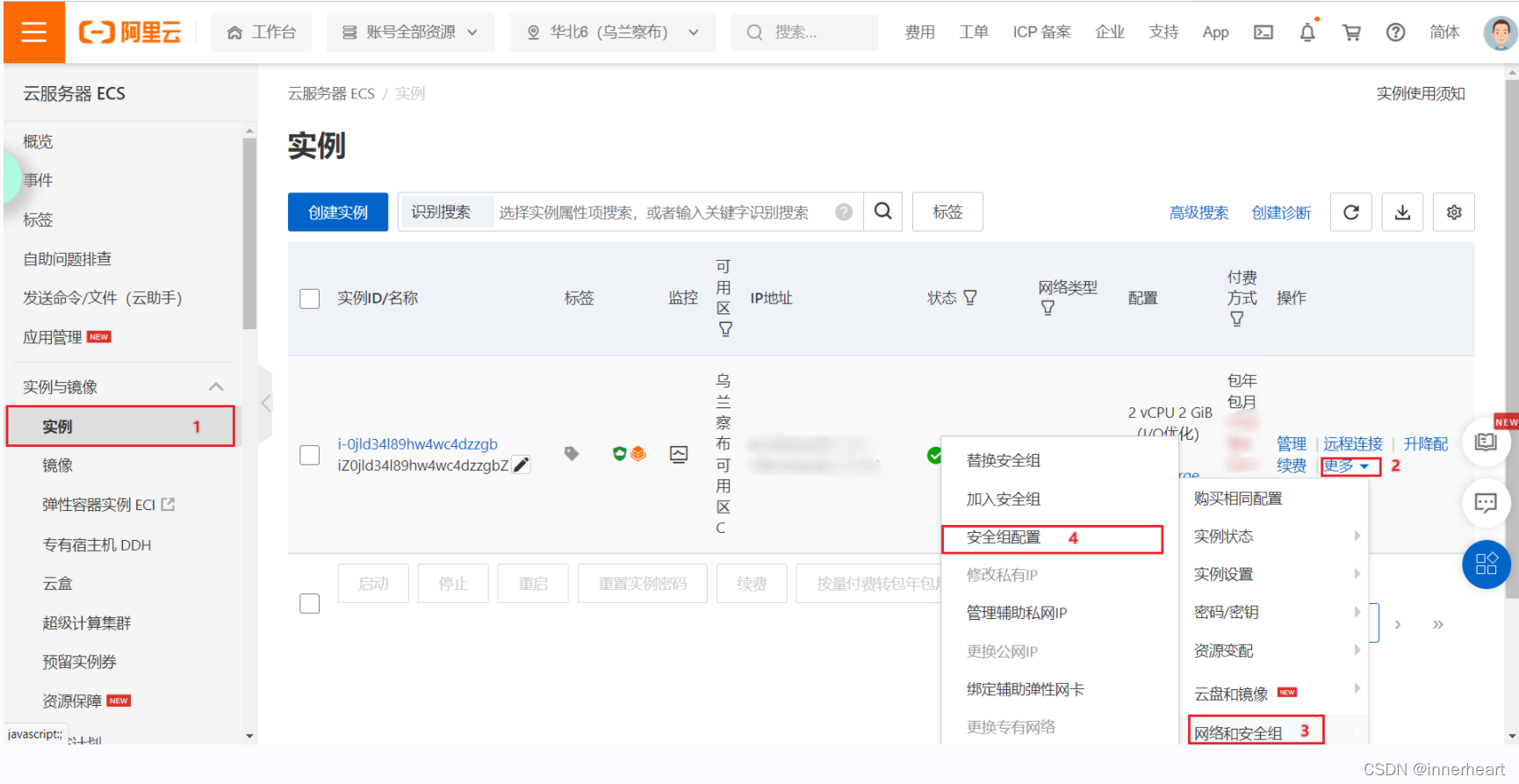Click the 续费 link in operations column
The image size is (1519, 784).
pos(1292,466)
